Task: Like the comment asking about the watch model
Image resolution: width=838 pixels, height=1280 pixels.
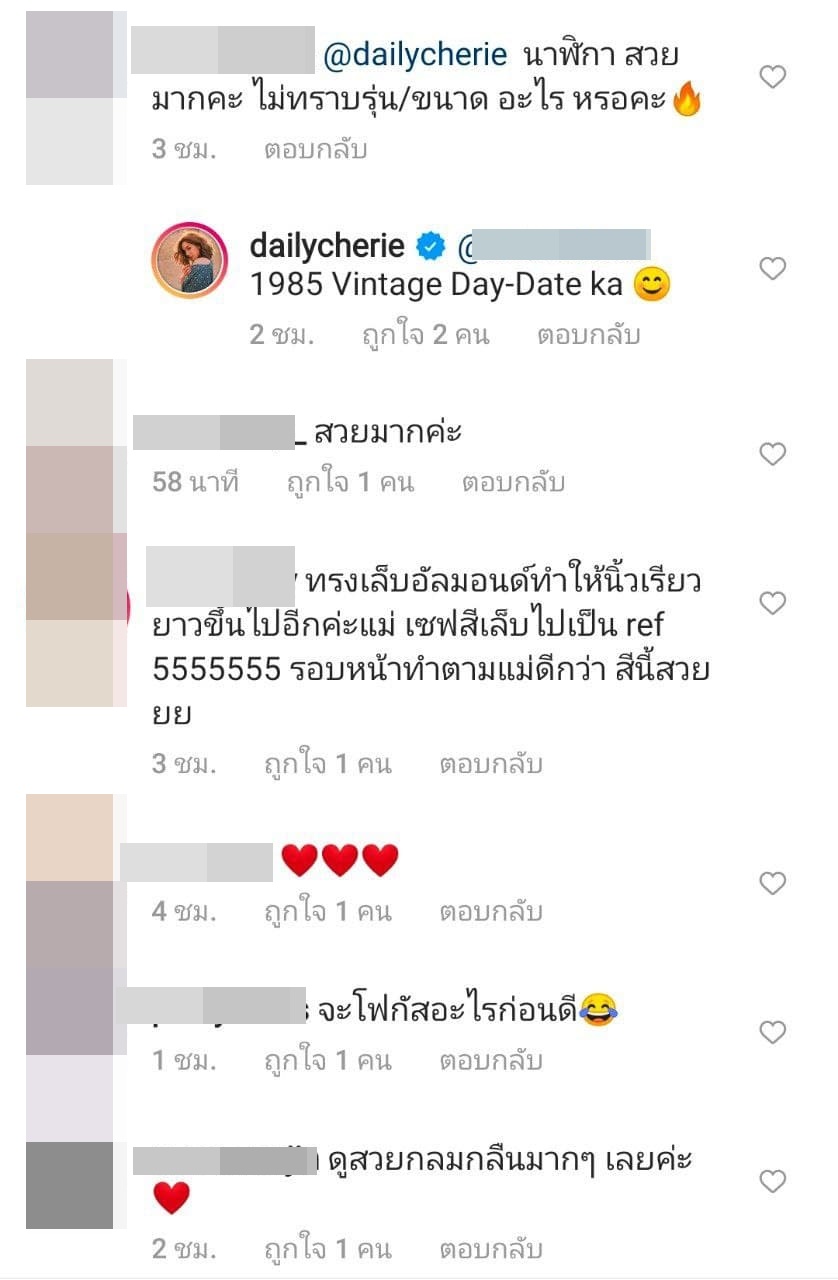Action: (x=773, y=76)
